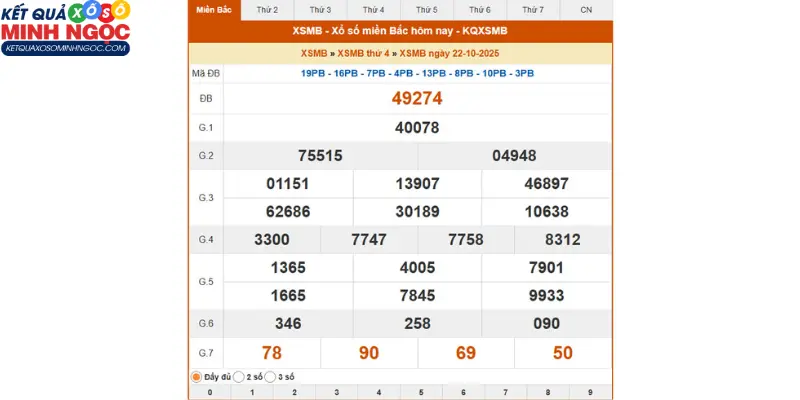Click G.6 number 258
The width and height of the screenshot is (800, 400).
[417, 323]
